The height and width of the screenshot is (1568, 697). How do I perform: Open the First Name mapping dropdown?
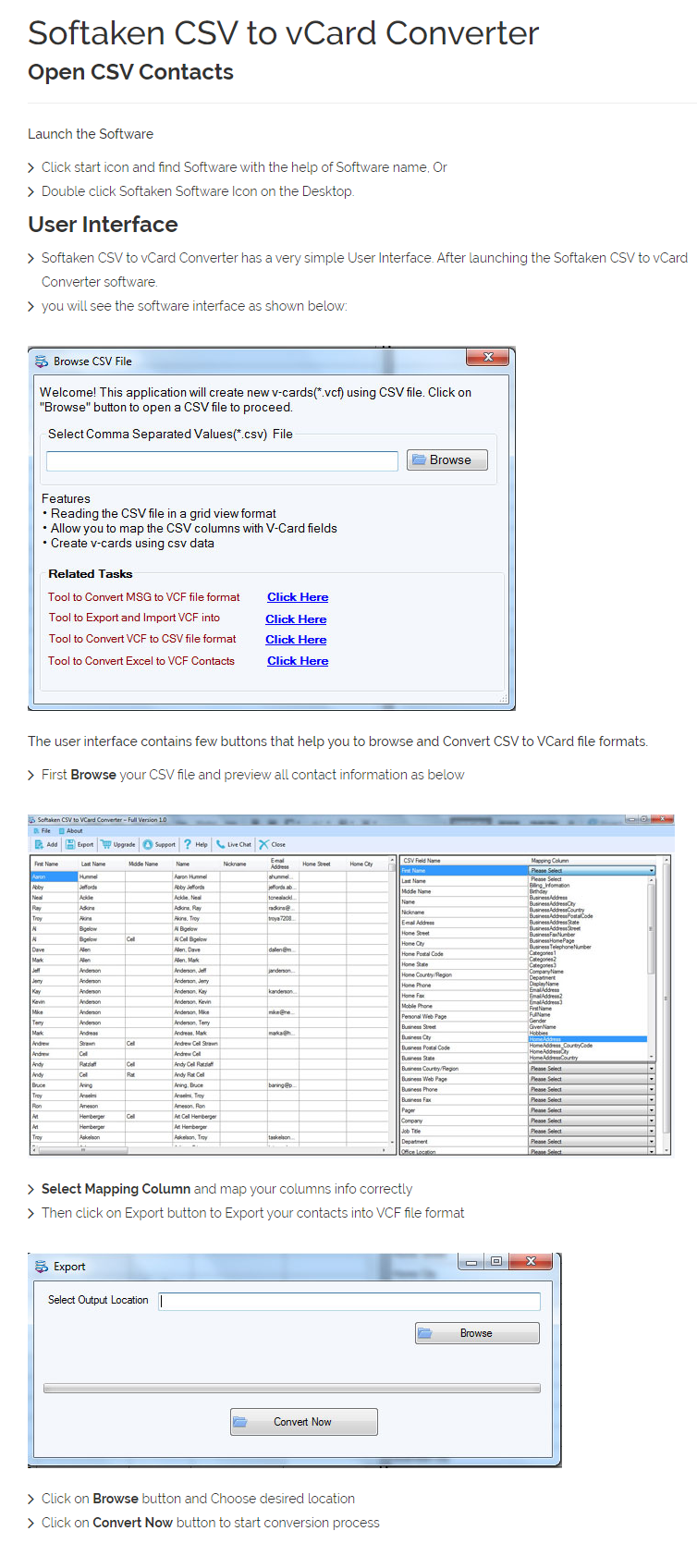point(592,870)
